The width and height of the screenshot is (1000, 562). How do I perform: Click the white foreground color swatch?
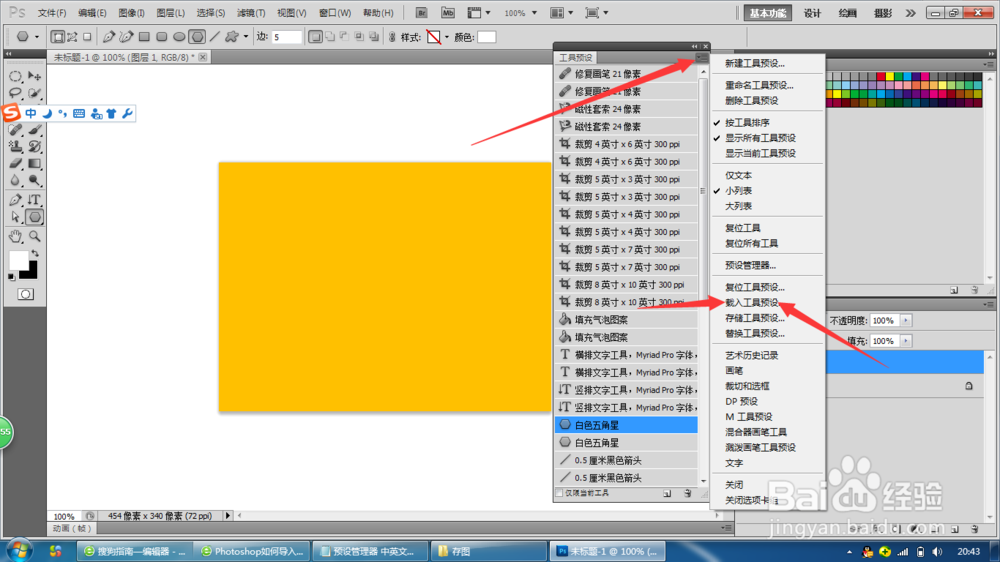tap(18, 259)
